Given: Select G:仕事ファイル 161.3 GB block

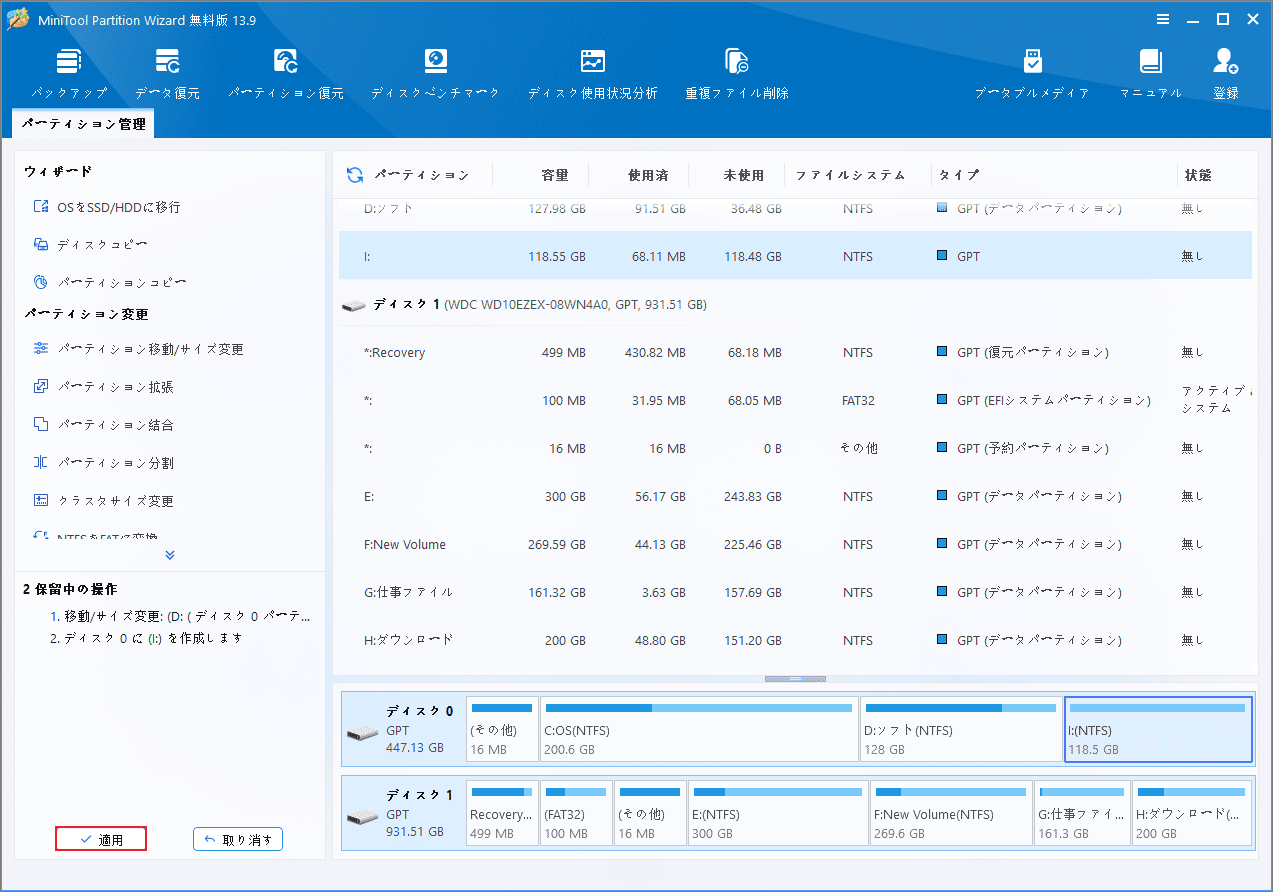Looking at the screenshot, I should pos(1083,813).
